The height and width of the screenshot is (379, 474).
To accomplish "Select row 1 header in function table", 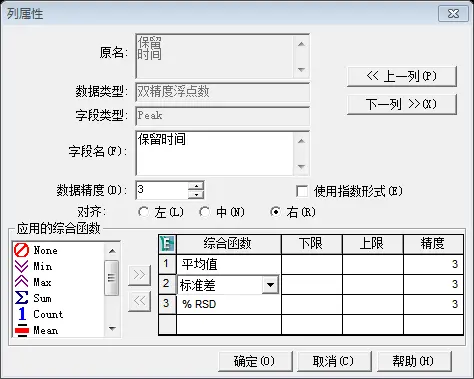I will pyautogui.click(x=167, y=264).
